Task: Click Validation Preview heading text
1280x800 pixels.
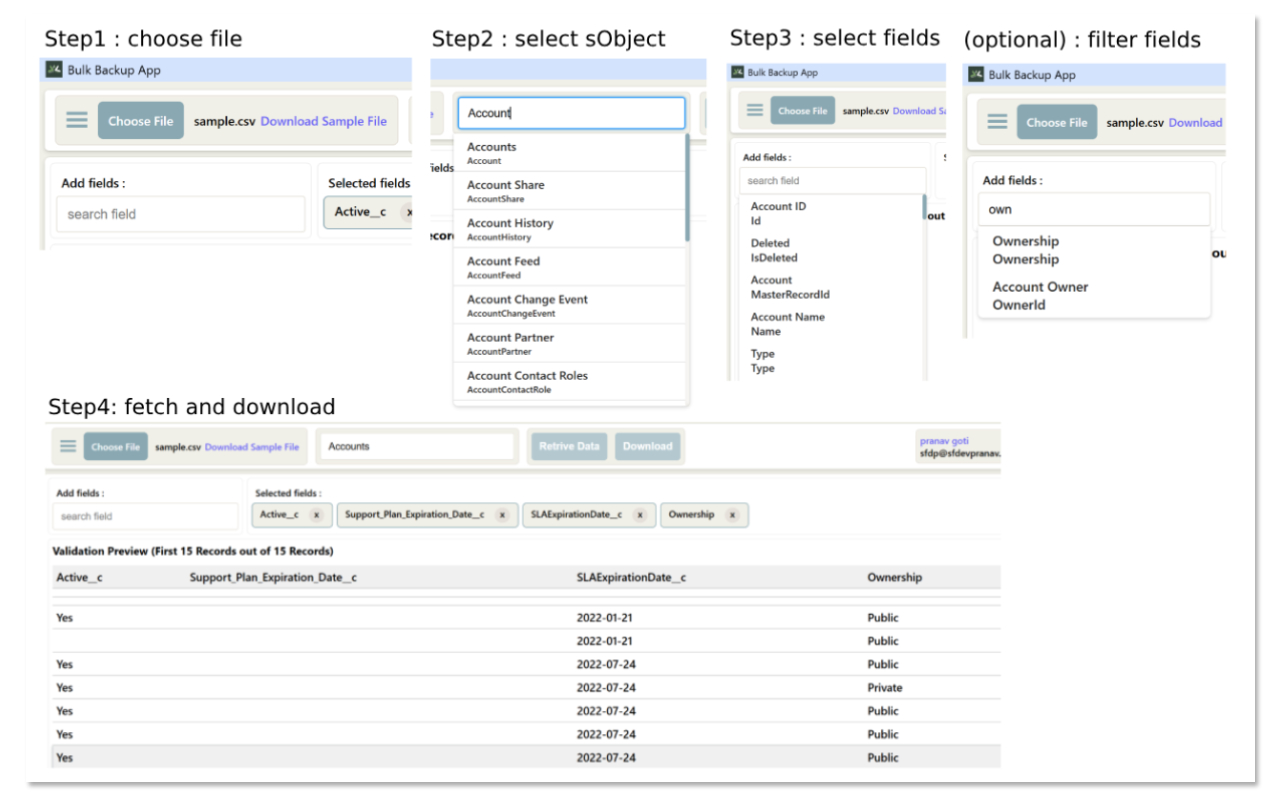Action: tap(194, 551)
